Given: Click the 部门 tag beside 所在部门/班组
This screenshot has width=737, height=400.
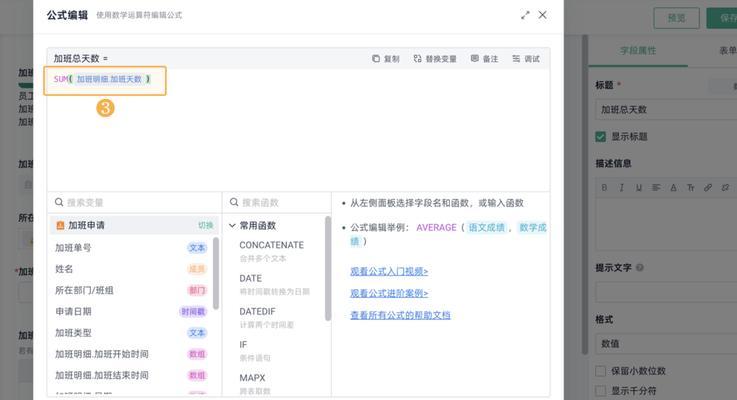Looking at the screenshot, I should coord(196,290).
